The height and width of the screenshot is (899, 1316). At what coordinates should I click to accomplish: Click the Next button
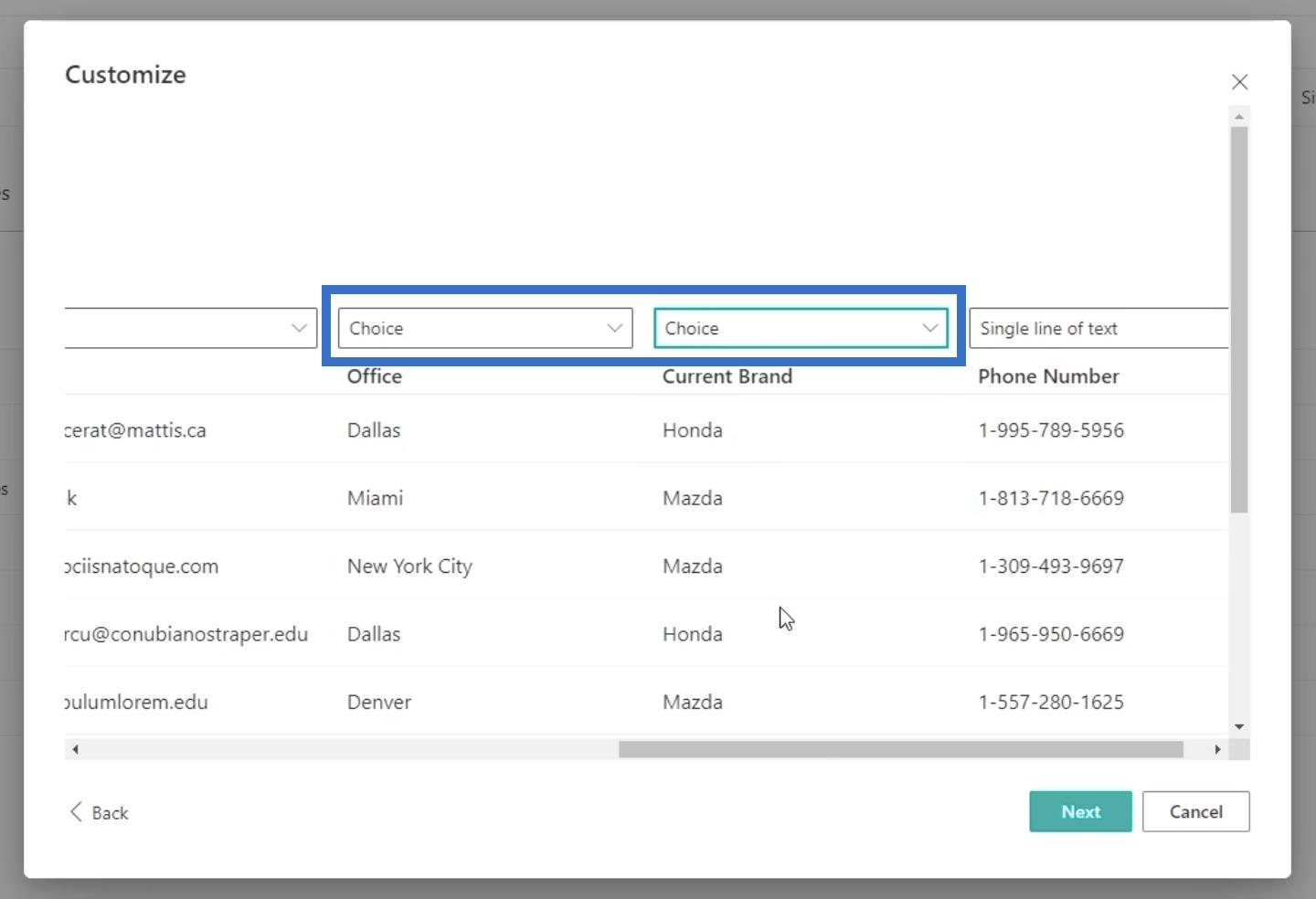tap(1080, 811)
